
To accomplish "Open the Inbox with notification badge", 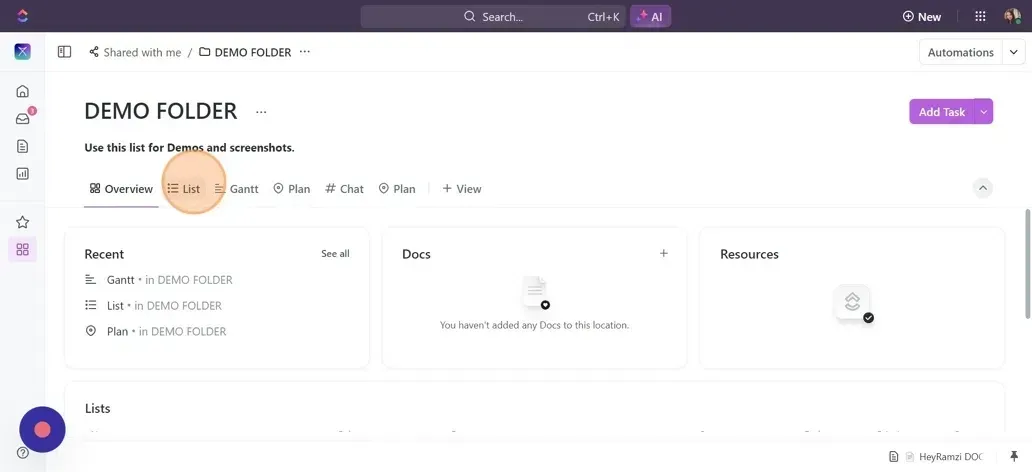I will pos(22,119).
